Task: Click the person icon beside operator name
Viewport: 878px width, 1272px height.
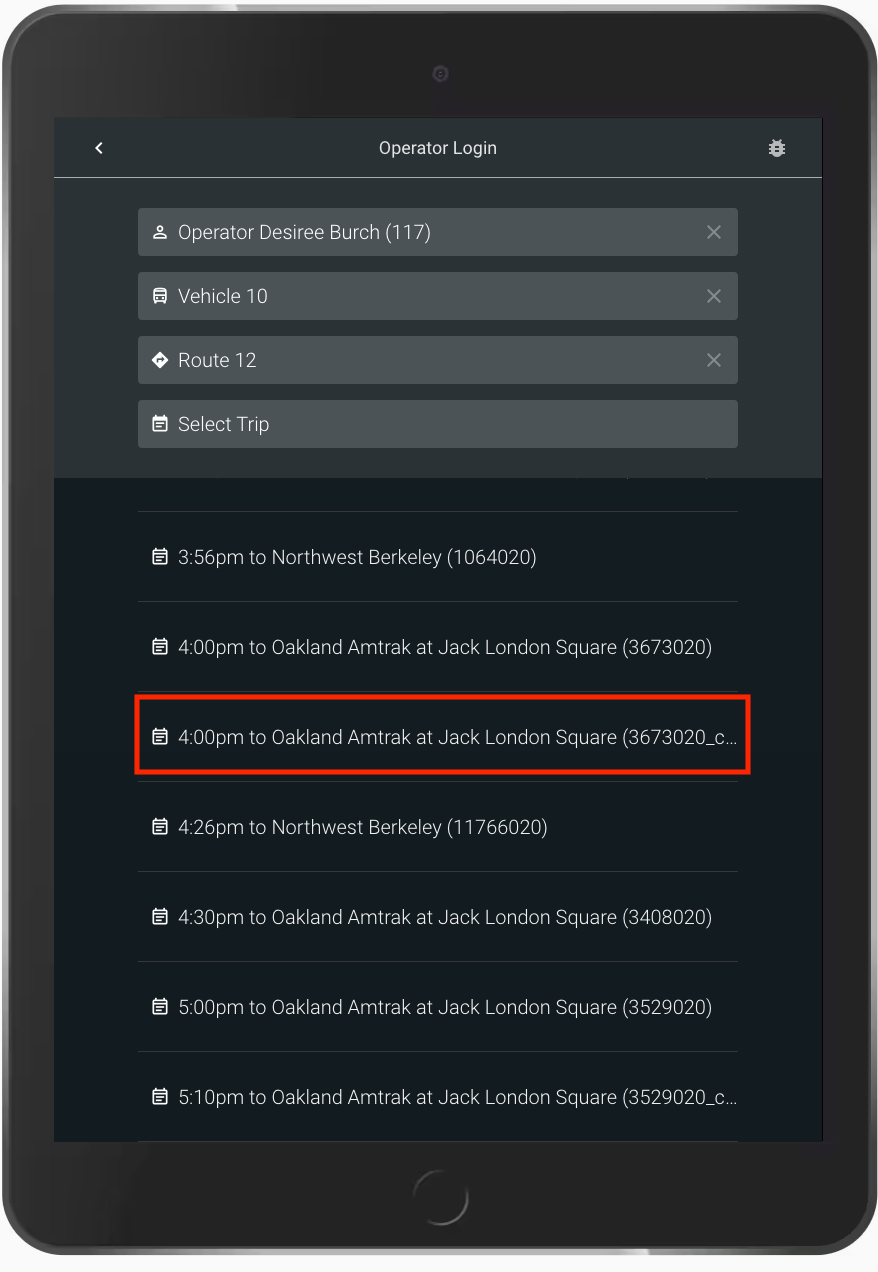Action: [x=159, y=232]
